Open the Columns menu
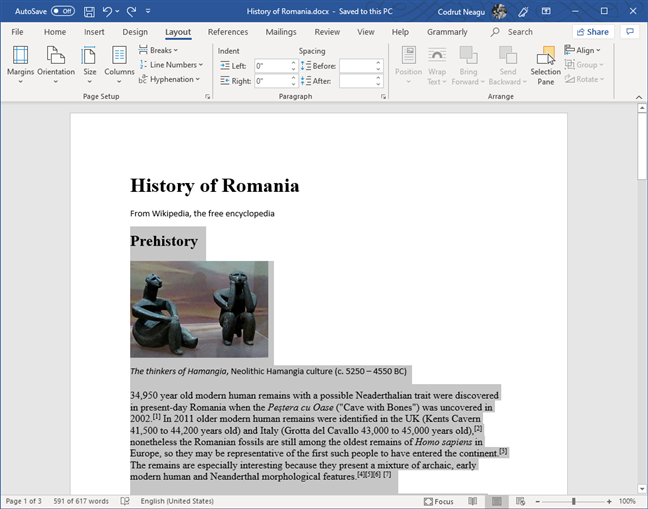The height and width of the screenshot is (509, 648). click(119, 64)
